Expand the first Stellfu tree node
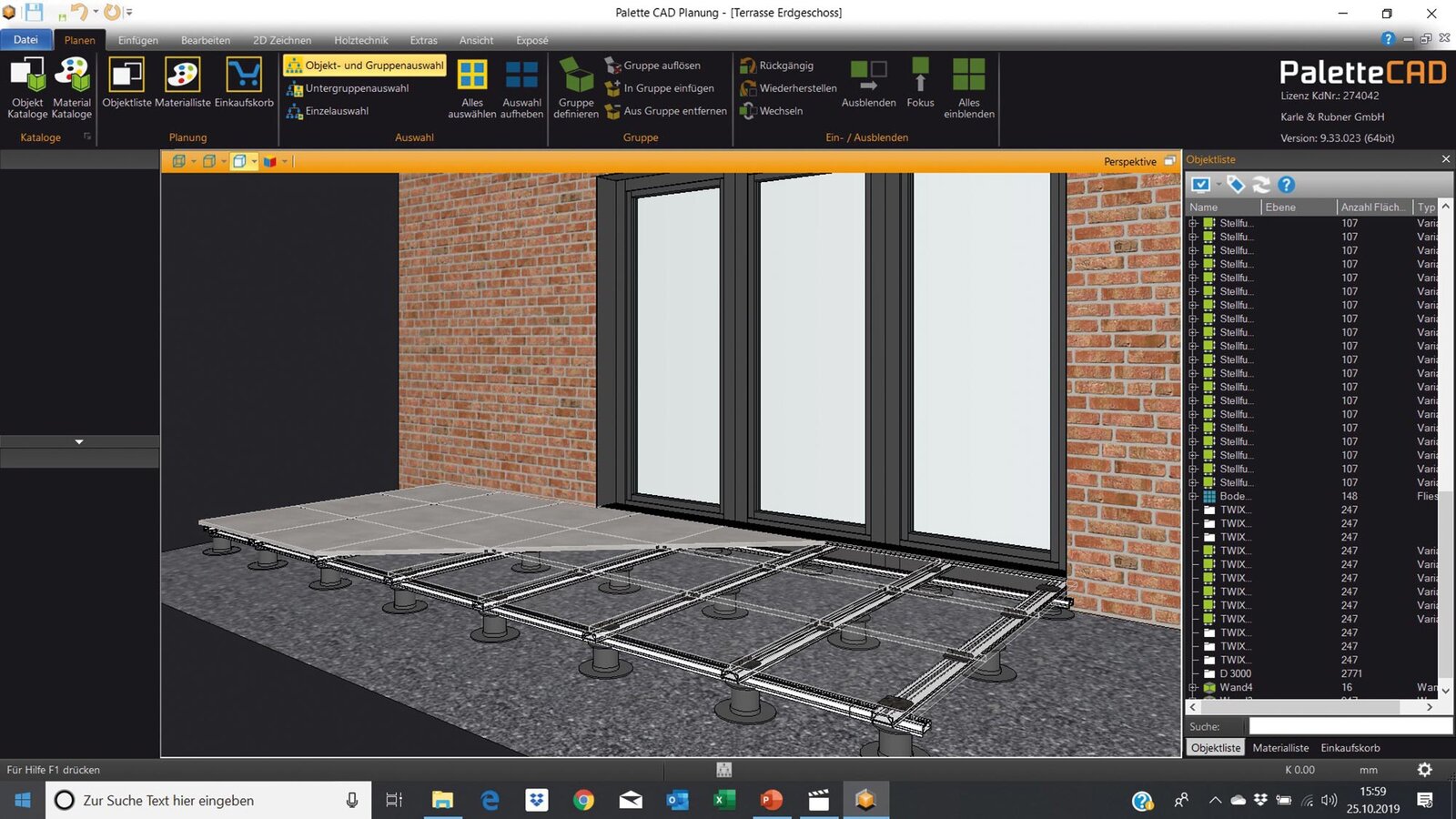Image resolution: width=1456 pixels, height=819 pixels. [1193, 223]
